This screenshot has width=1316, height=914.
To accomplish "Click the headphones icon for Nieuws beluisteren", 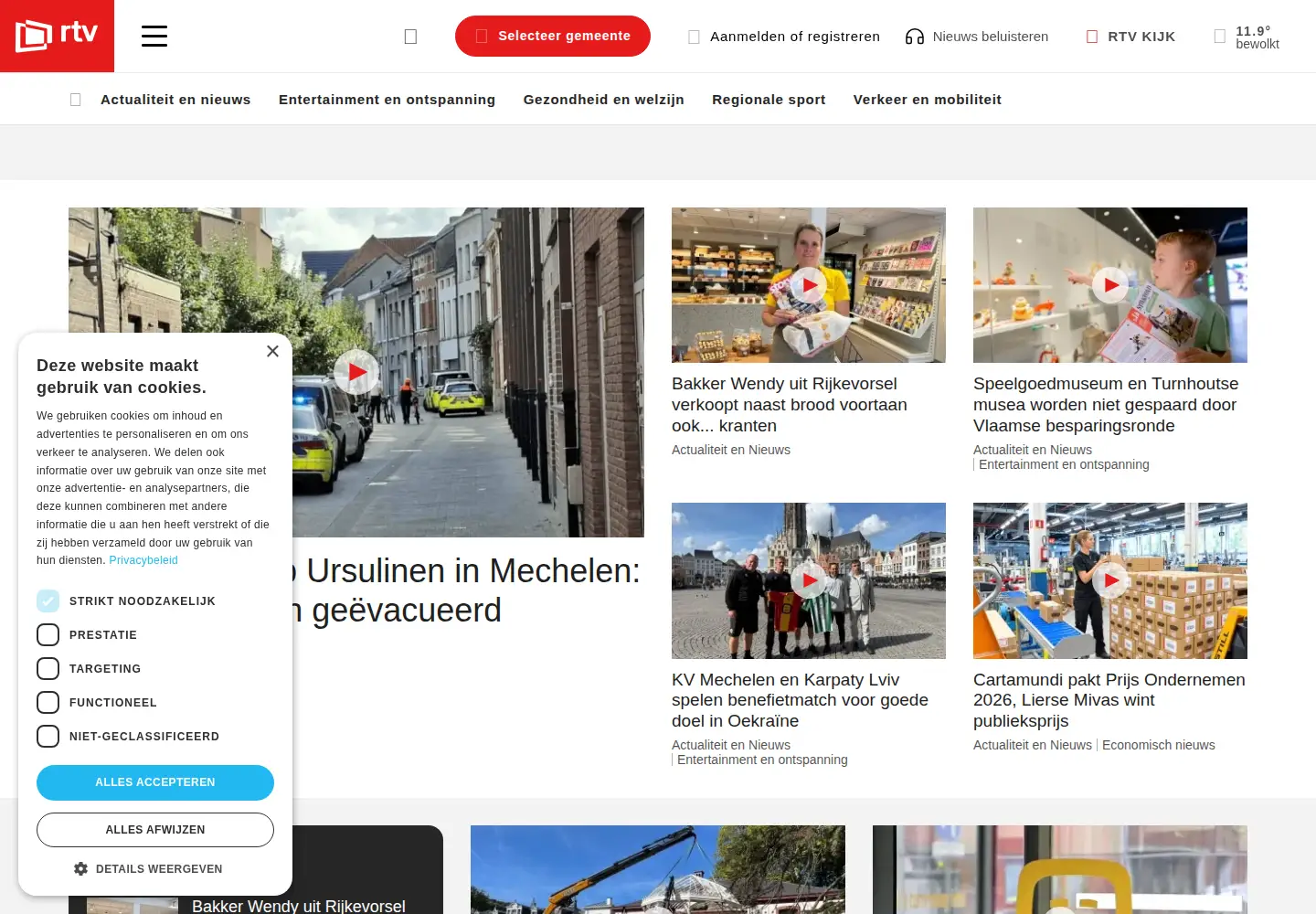I will coord(914,37).
